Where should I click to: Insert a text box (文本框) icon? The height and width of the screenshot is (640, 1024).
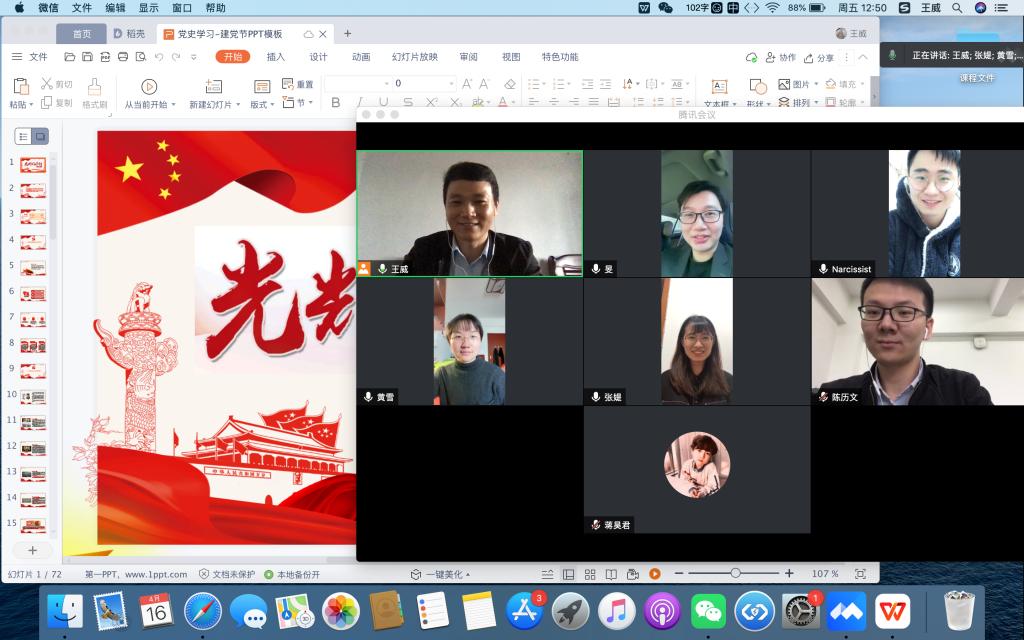[719, 87]
